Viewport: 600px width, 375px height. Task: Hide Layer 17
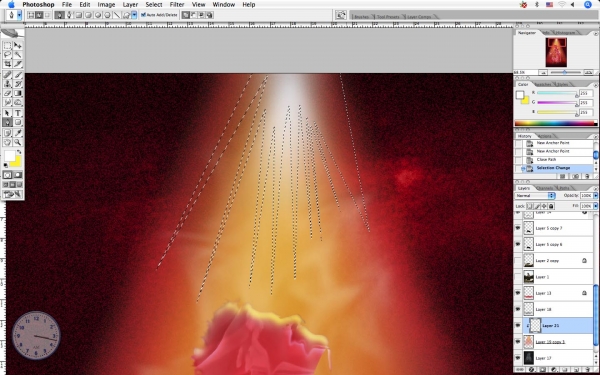[518, 358]
